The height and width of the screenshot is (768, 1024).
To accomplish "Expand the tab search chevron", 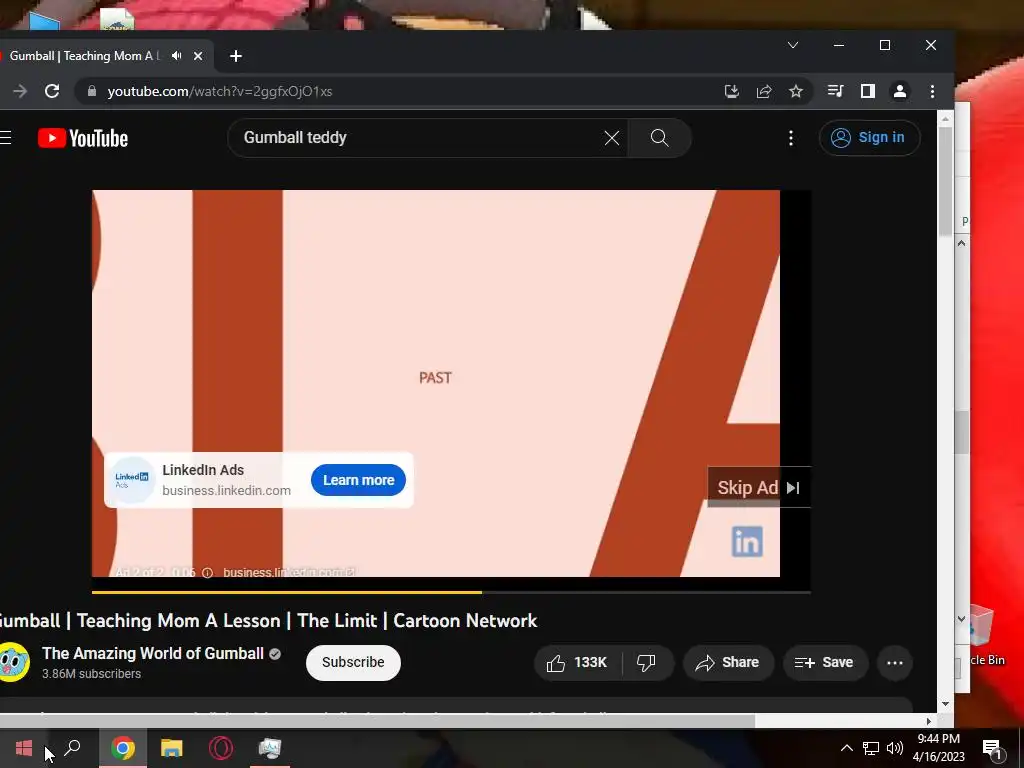I will (x=793, y=45).
